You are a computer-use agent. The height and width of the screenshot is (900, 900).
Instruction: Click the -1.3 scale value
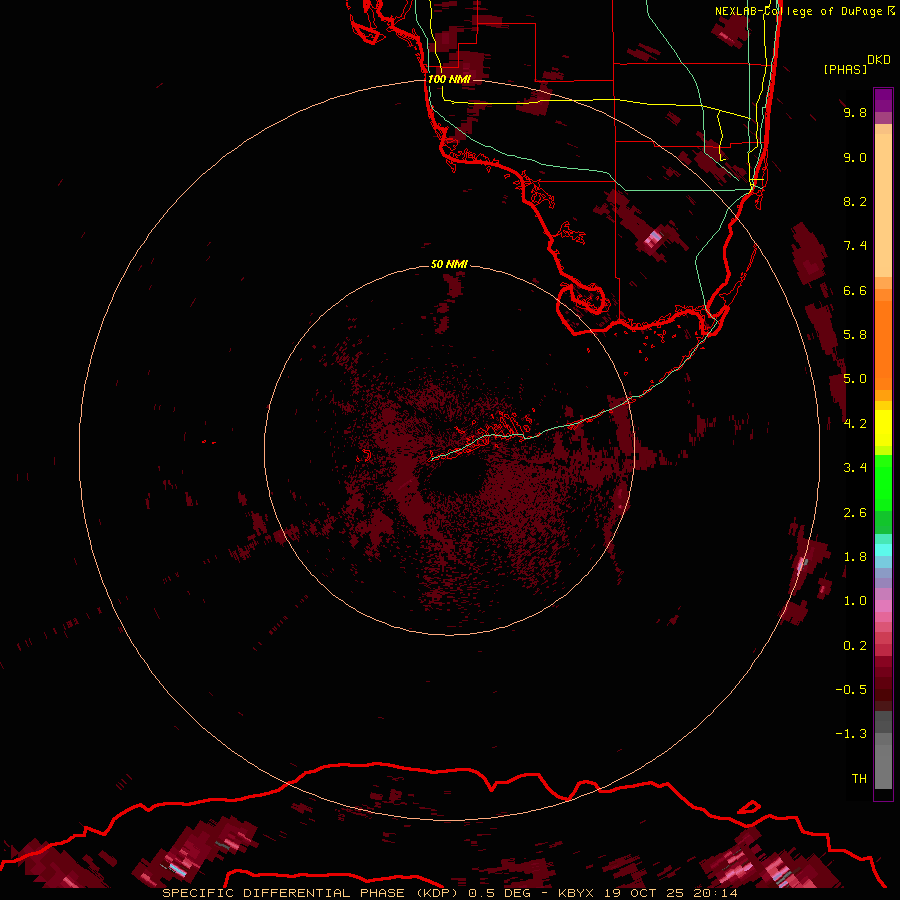pos(851,734)
